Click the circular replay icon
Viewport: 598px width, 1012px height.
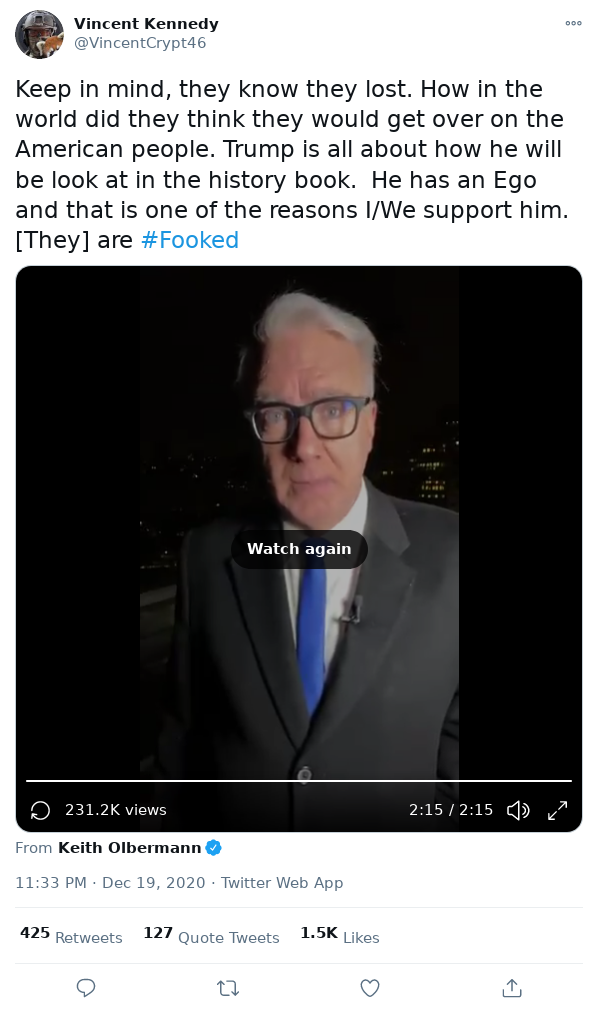click(40, 810)
